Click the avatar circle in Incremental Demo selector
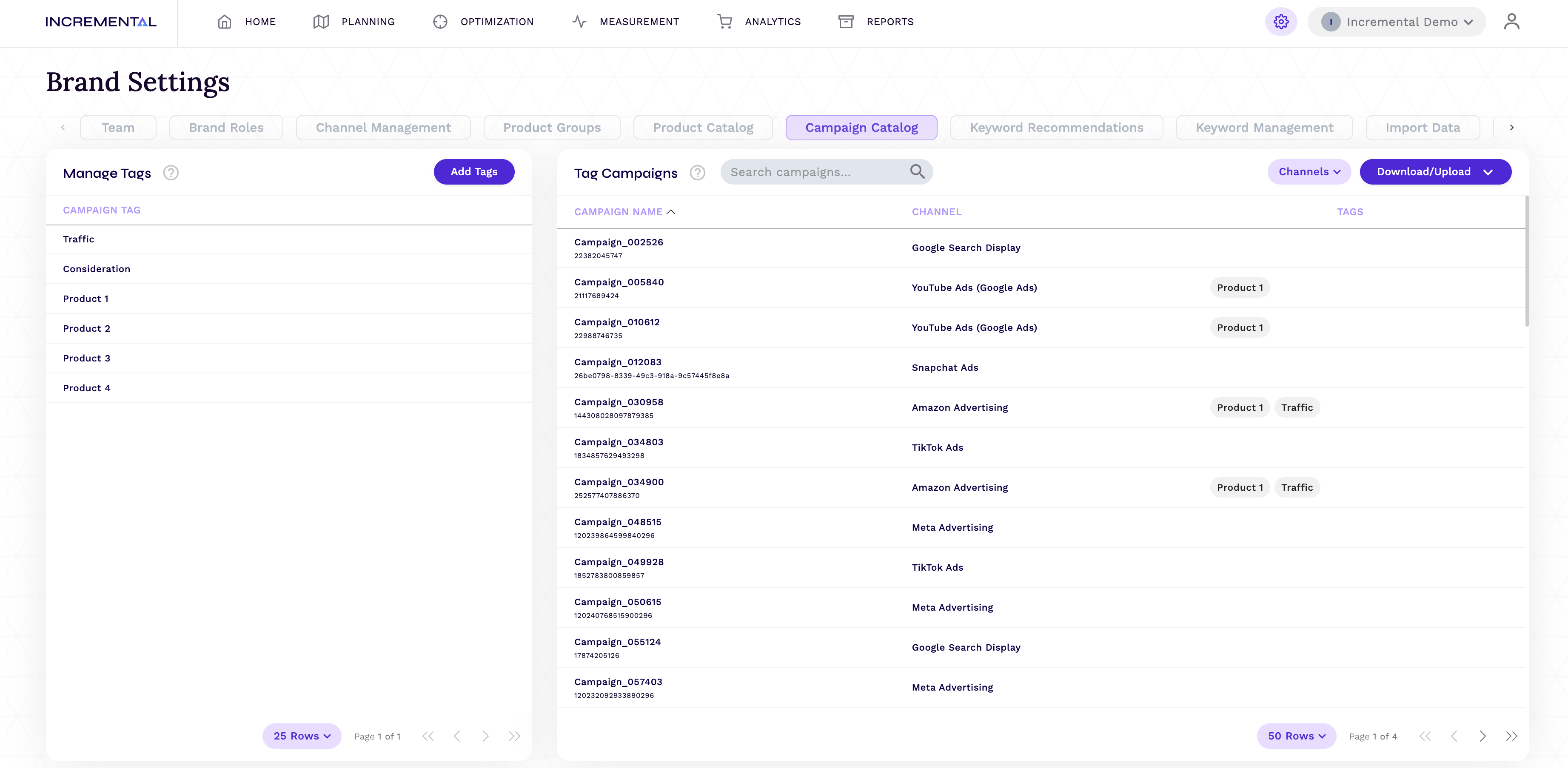The width and height of the screenshot is (1568, 768). [x=1331, y=22]
